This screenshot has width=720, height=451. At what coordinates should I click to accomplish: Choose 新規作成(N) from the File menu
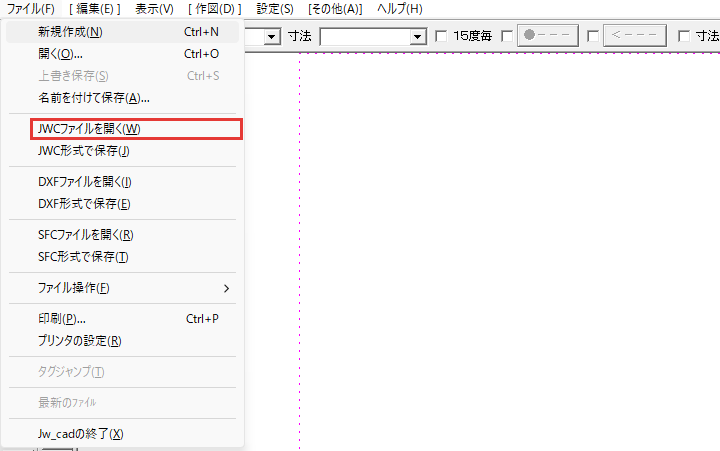click(122, 32)
